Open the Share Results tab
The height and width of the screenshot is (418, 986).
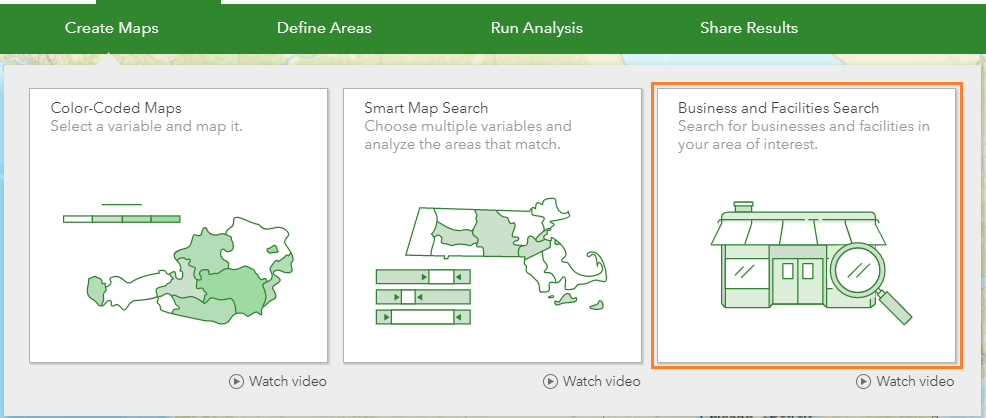[749, 28]
